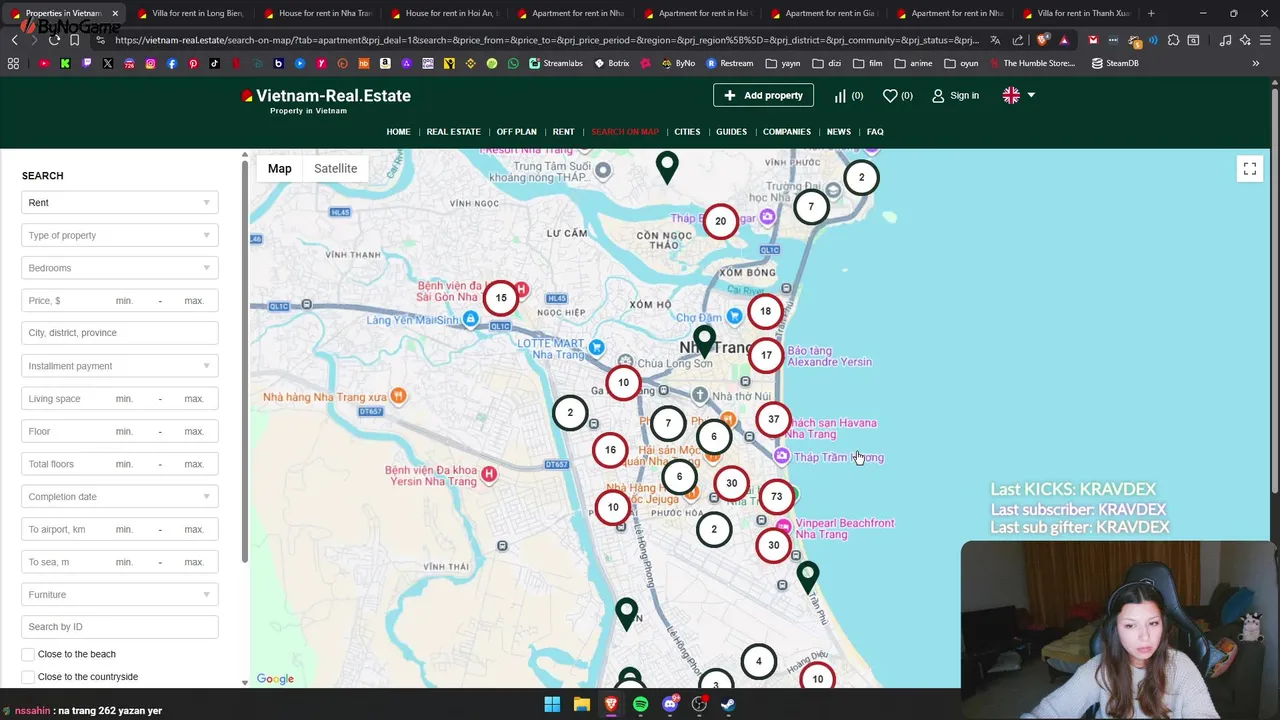1280x720 pixels.
Task: Enable the Close to the beach checkbox
Action: [28, 654]
